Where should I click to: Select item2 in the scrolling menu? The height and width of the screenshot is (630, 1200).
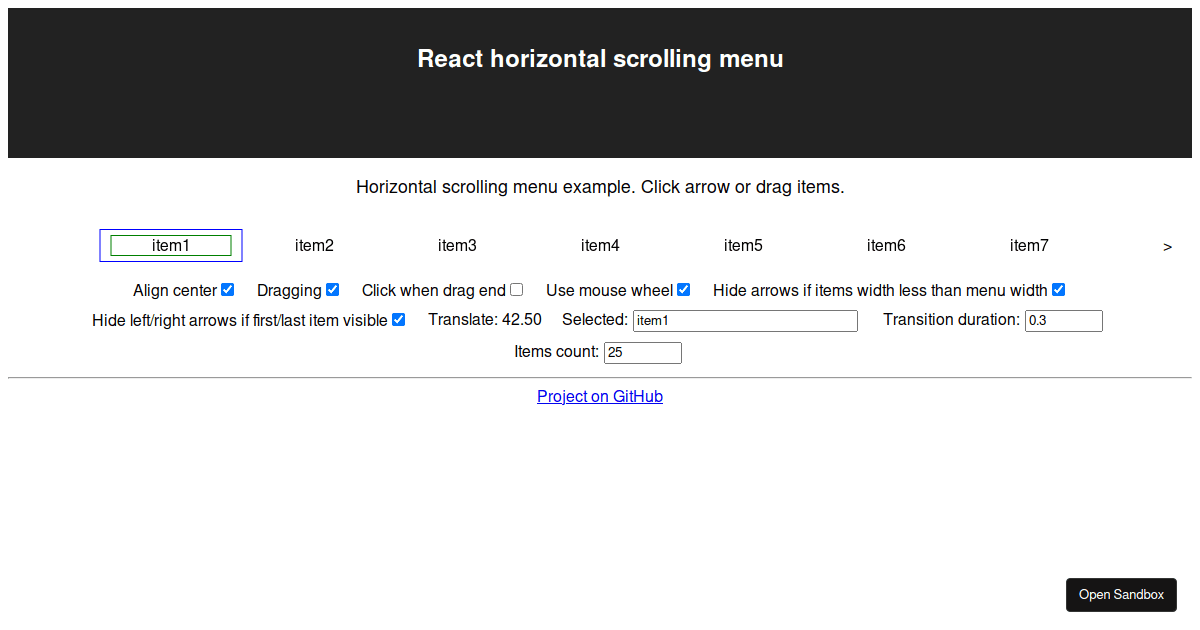[x=314, y=246]
